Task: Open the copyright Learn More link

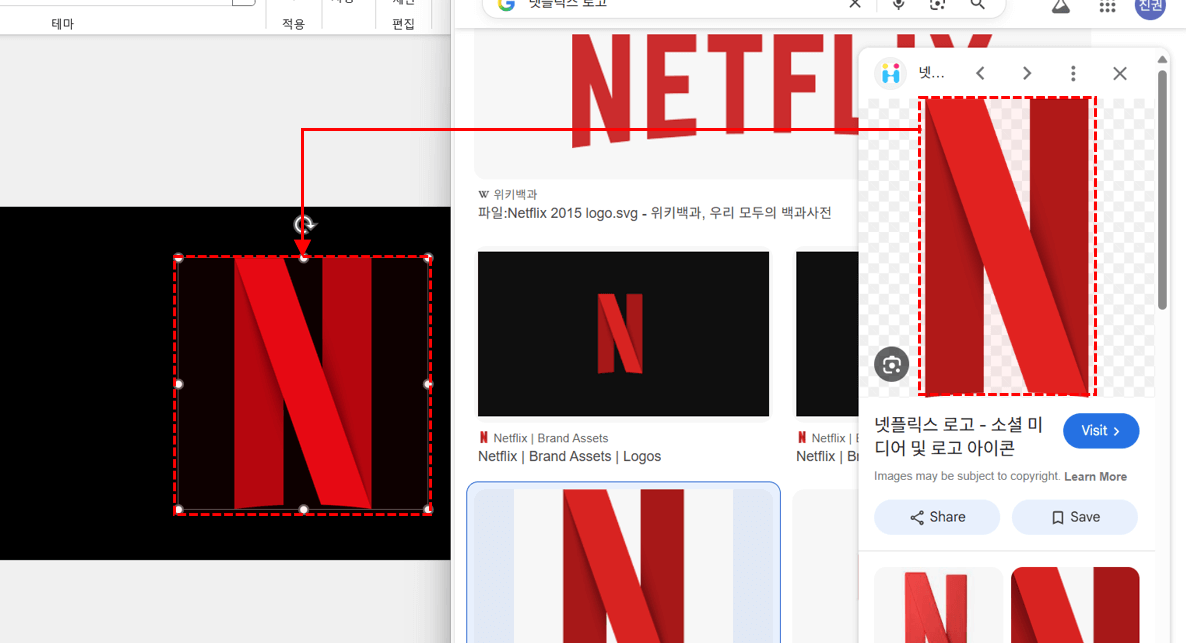Action: [x=1095, y=477]
